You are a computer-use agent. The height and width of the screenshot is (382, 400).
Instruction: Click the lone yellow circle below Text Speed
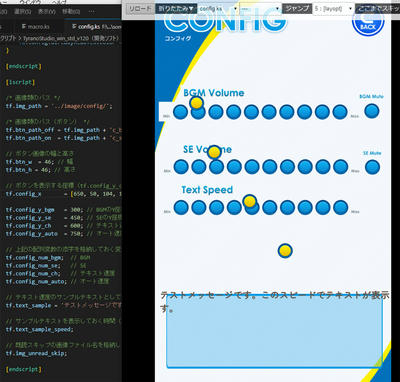pyautogui.click(x=285, y=251)
